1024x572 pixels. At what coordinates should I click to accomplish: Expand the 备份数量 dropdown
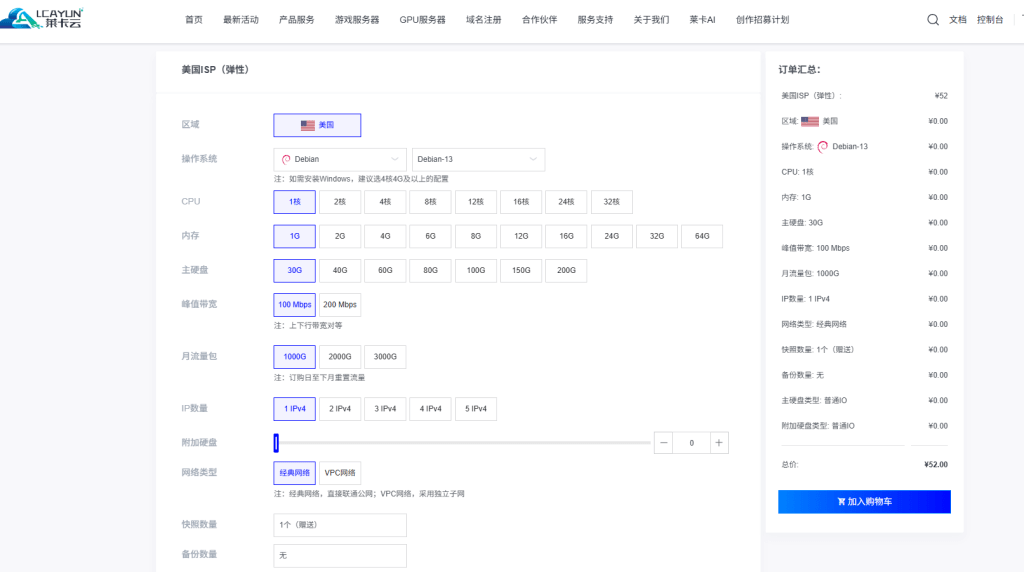click(x=340, y=555)
